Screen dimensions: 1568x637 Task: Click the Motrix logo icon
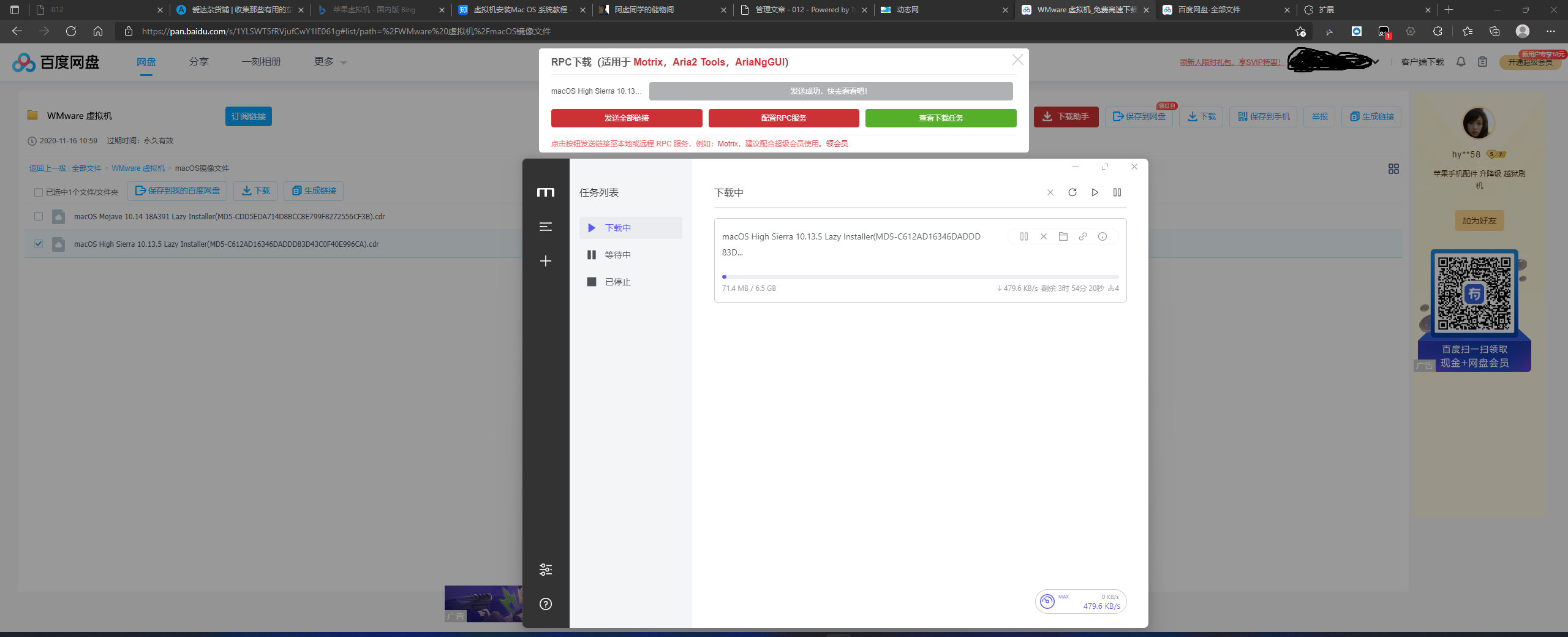545,192
